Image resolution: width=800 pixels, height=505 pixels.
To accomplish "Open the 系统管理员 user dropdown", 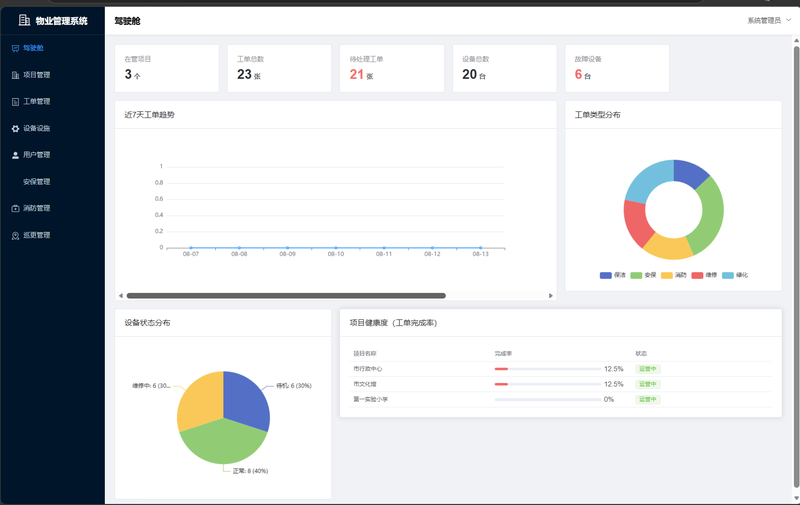I will pos(769,20).
